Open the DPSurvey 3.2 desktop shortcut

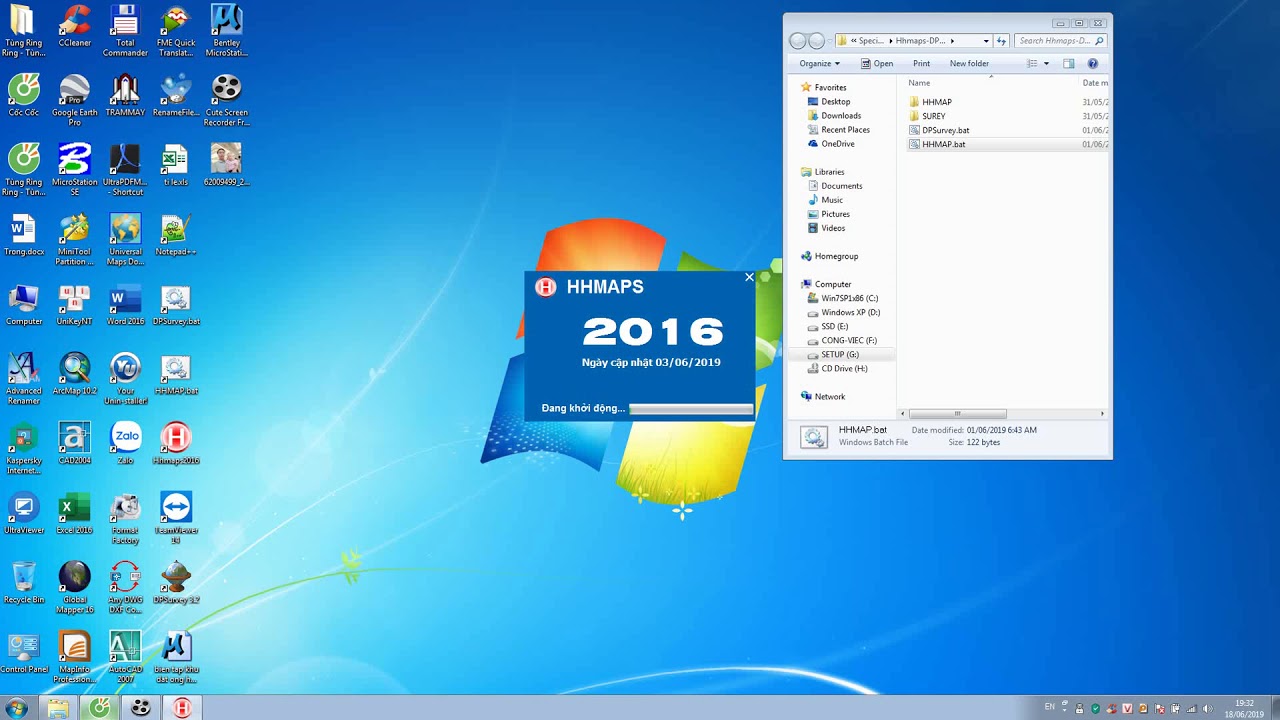click(x=176, y=582)
